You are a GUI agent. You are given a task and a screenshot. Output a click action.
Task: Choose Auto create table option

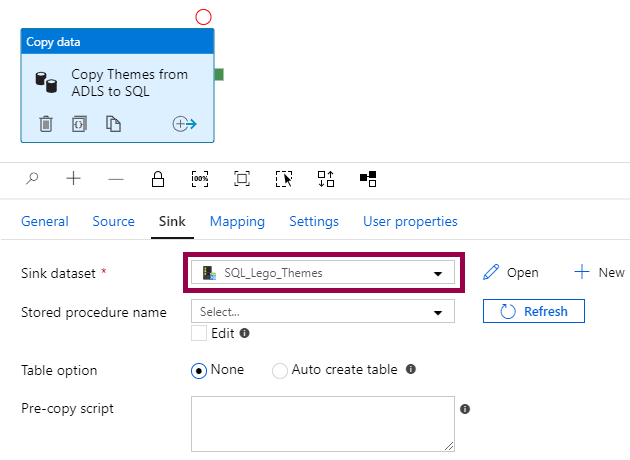coord(280,370)
